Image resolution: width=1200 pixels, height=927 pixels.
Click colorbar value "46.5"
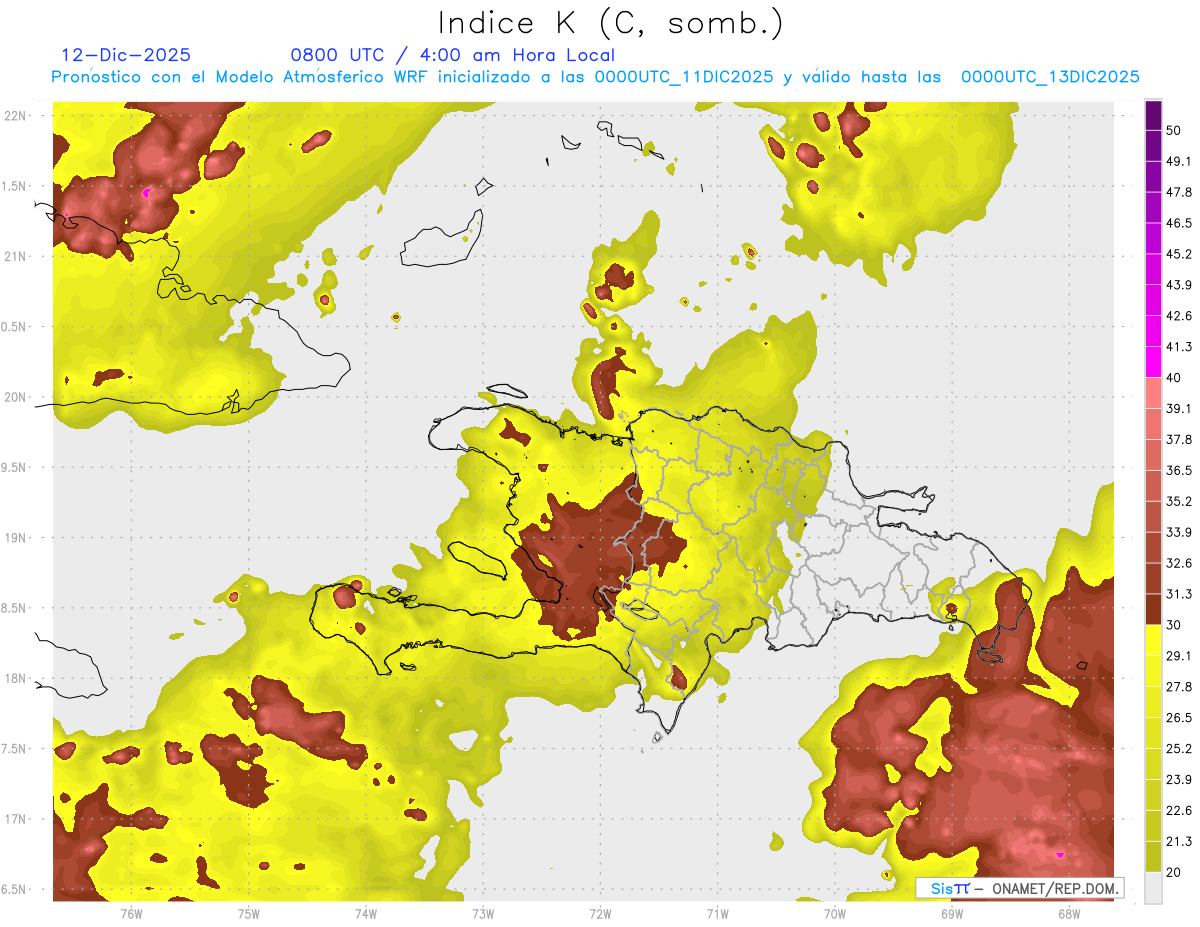1179,223
